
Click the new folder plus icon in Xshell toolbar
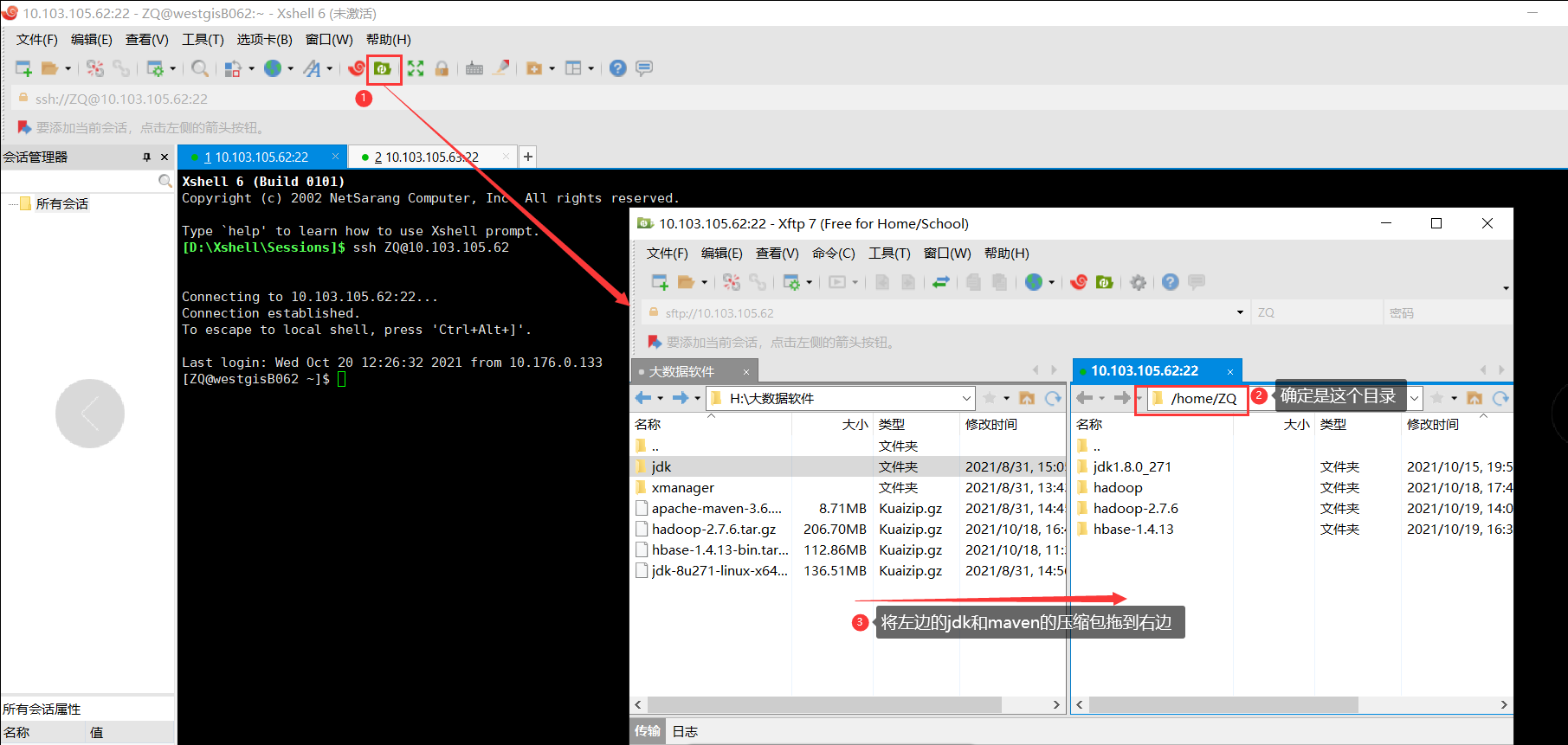pyautogui.click(x=534, y=68)
